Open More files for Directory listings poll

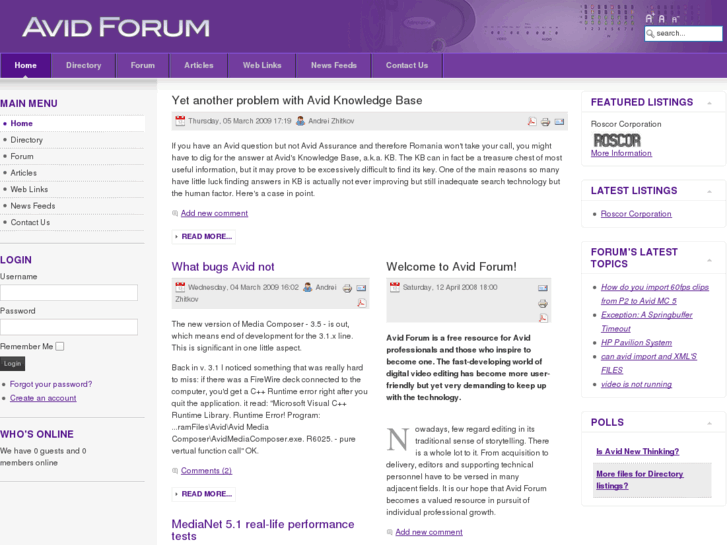(x=640, y=480)
